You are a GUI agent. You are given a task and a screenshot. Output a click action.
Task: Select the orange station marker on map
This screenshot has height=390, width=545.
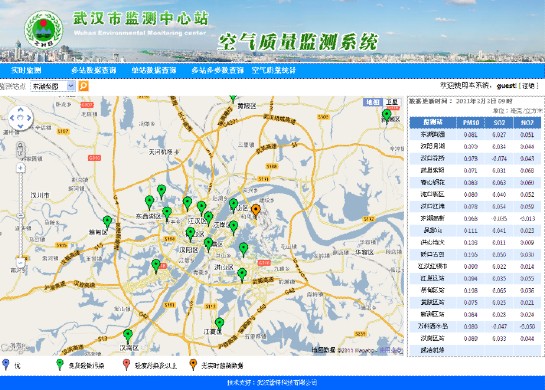[256, 211]
